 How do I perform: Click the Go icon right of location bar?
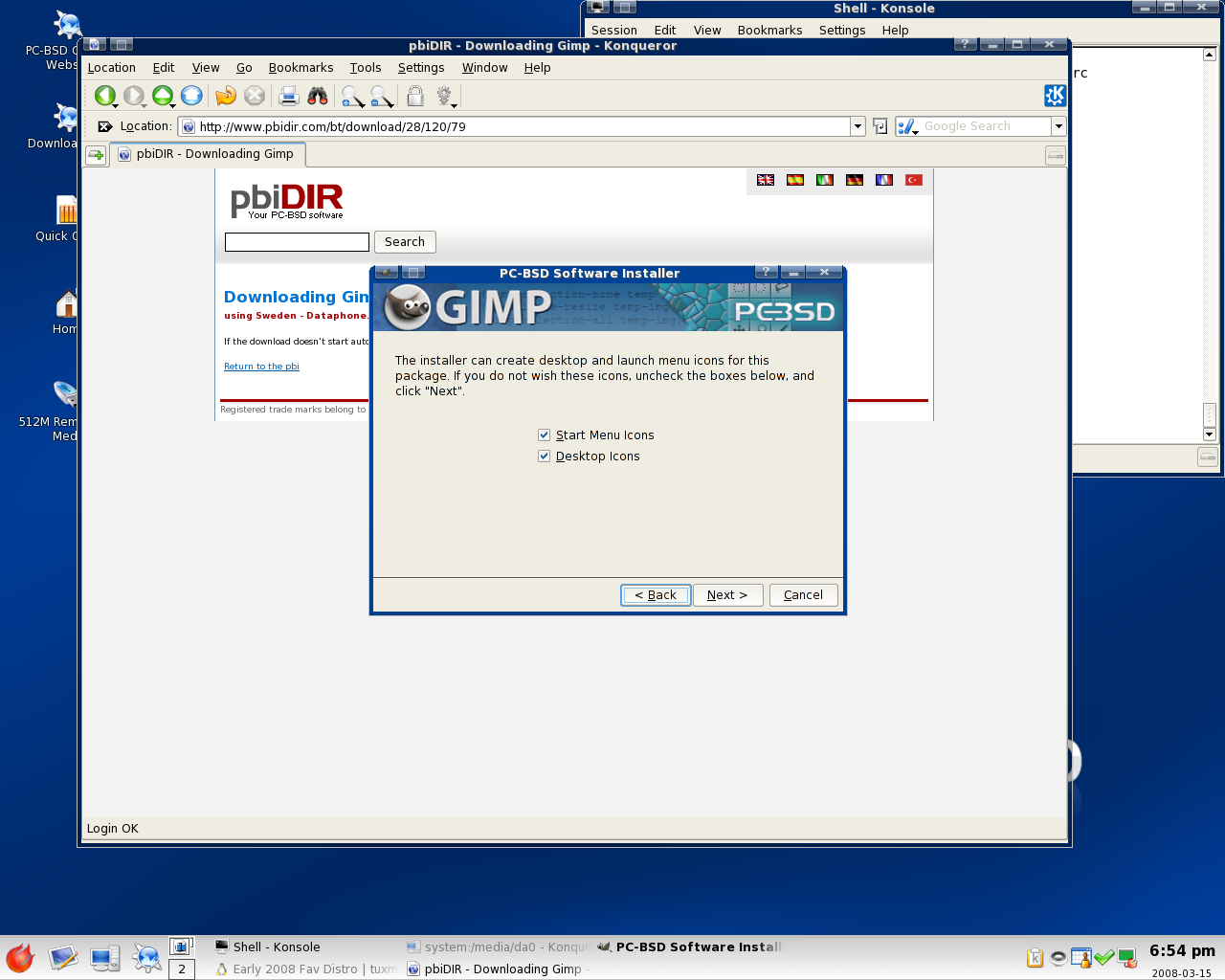point(880,126)
